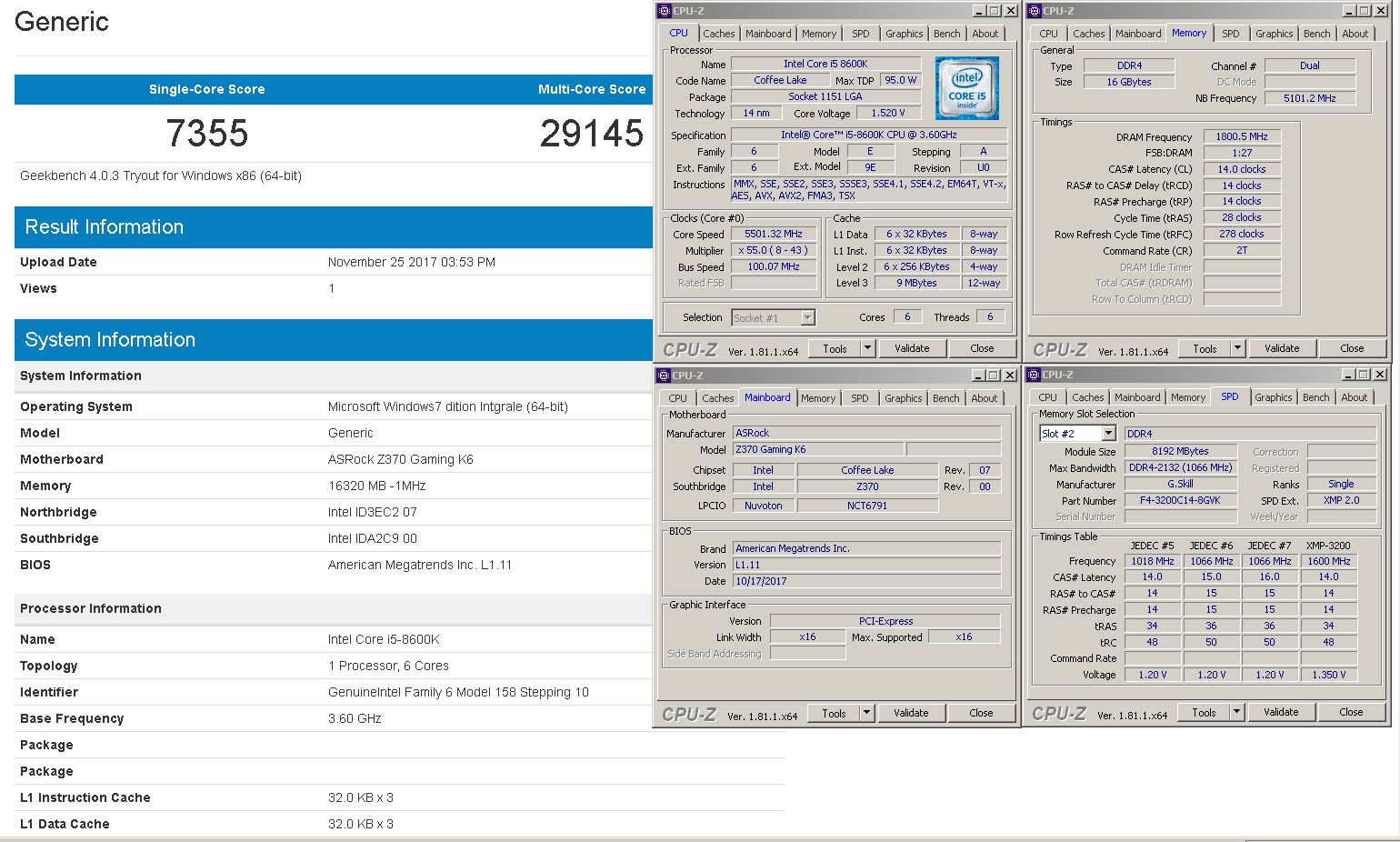Click Validate button in Memory window
The width and height of the screenshot is (1400, 842).
1282,348
